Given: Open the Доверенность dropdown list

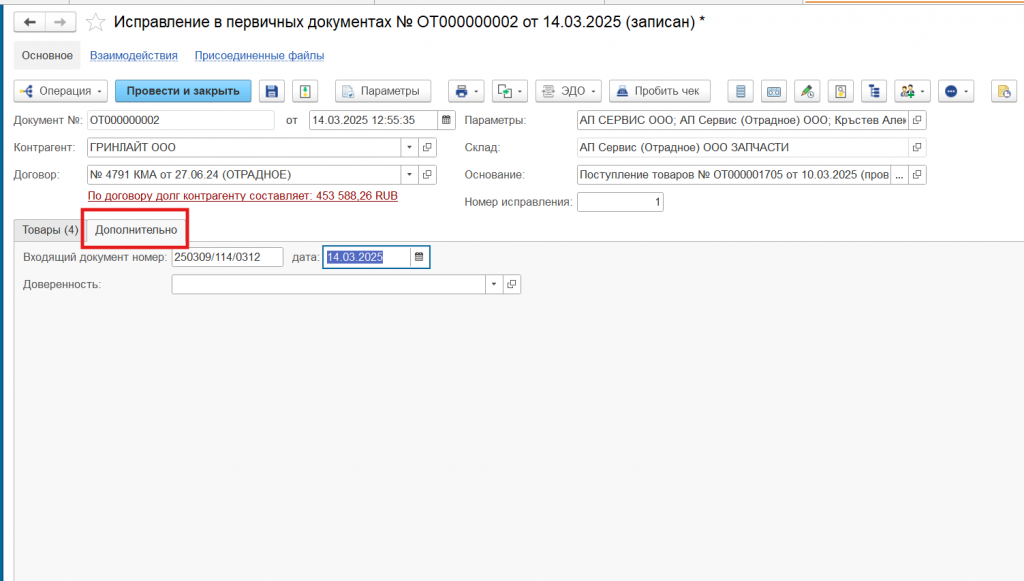Looking at the screenshot, I should pos(492,285).
